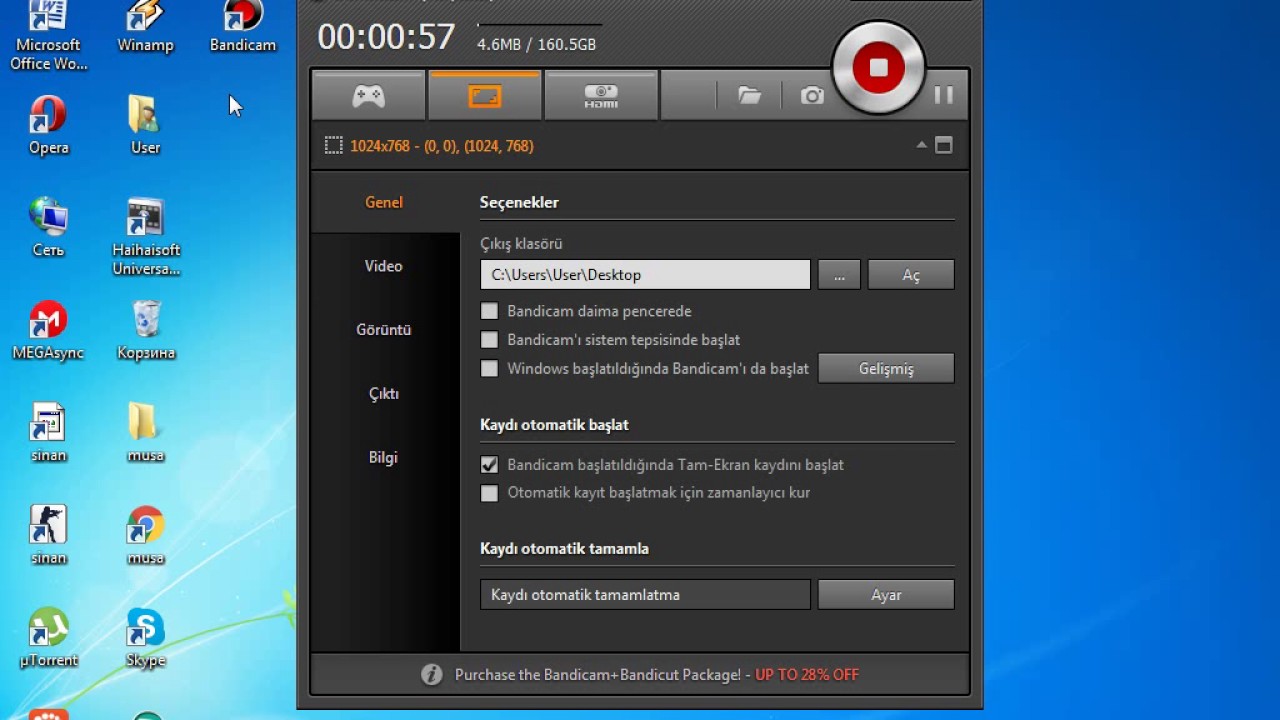Toggle 'Bandicam daima pencerede' checkbox
This screenshot has width=1280, height=720.
489,311
